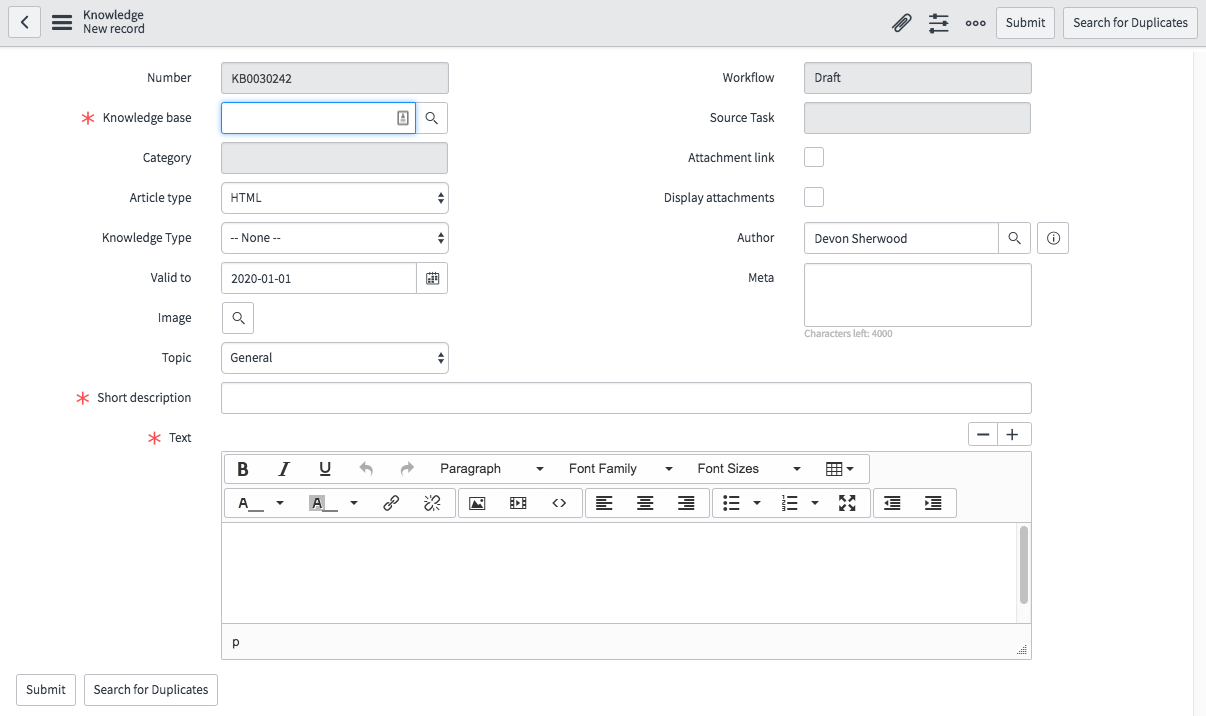Open the Valid to calendar picker
The height and width of the screenshot is (716, 1206).
tap(432, 278)
